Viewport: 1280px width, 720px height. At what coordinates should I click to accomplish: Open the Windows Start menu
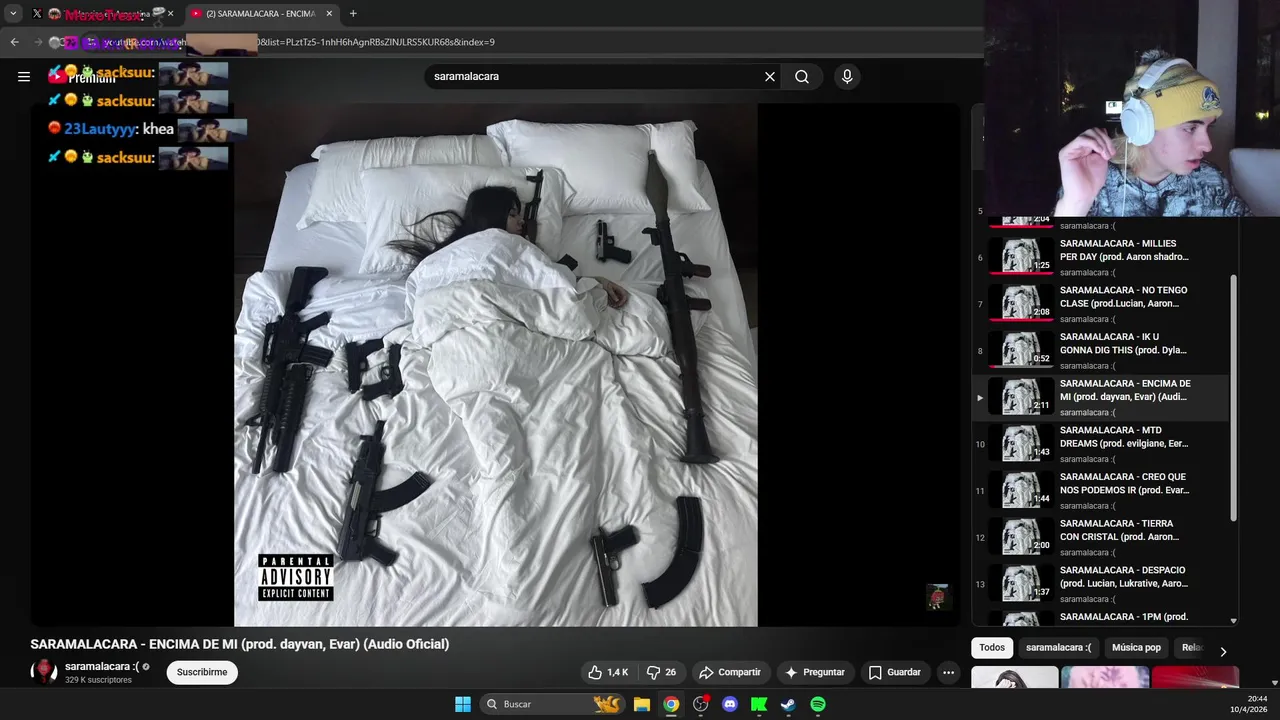pos(463,704)
